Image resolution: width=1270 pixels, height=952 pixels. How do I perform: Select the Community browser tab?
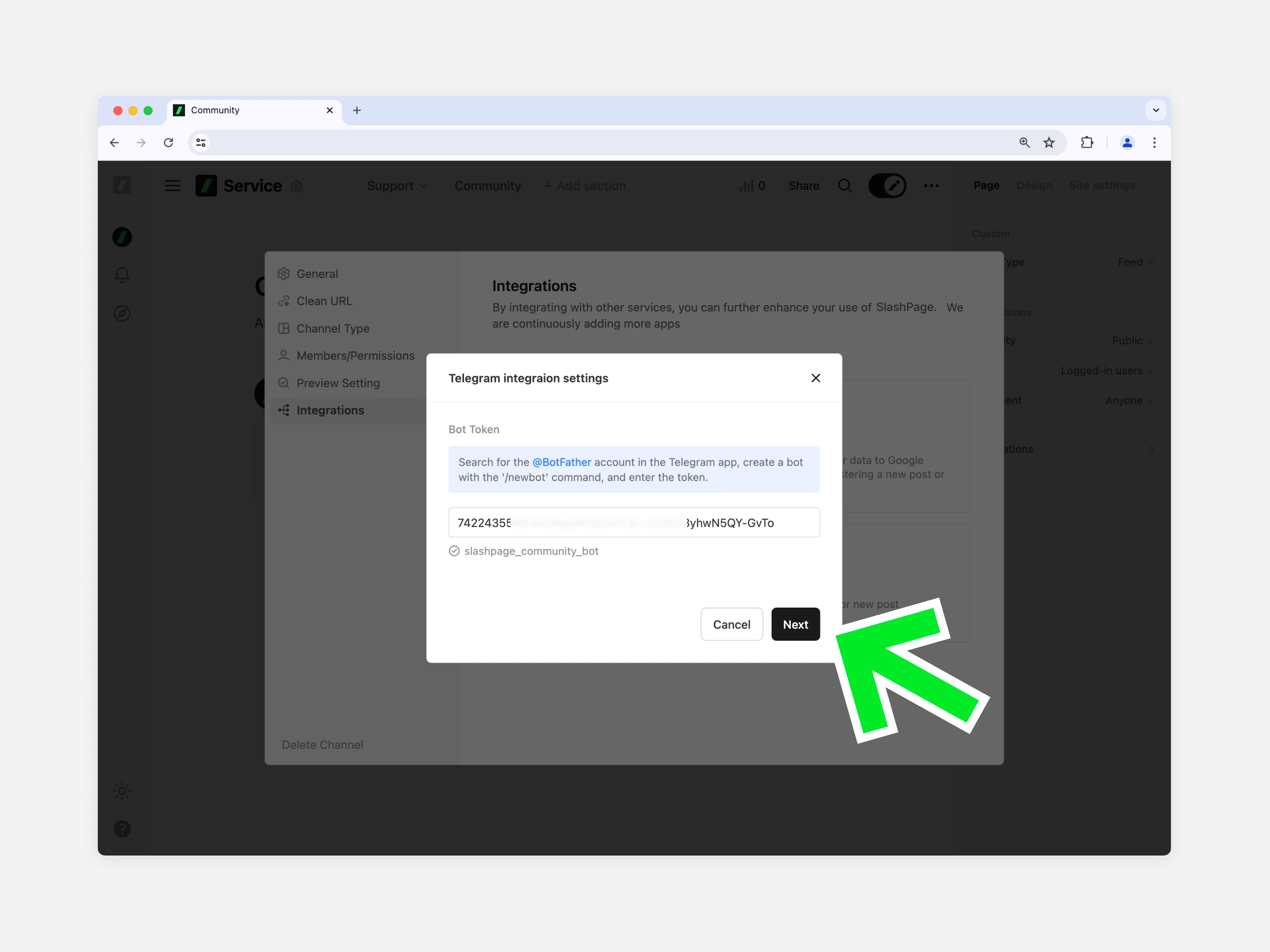(x=254, y=110)
